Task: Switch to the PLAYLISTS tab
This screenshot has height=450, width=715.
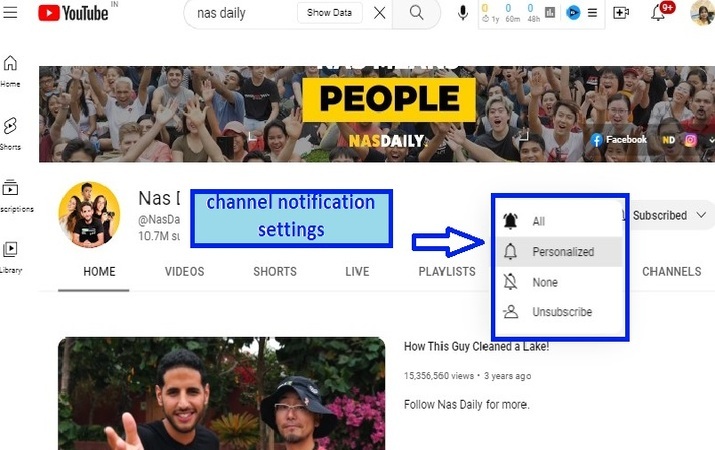Action: [447, 272]
